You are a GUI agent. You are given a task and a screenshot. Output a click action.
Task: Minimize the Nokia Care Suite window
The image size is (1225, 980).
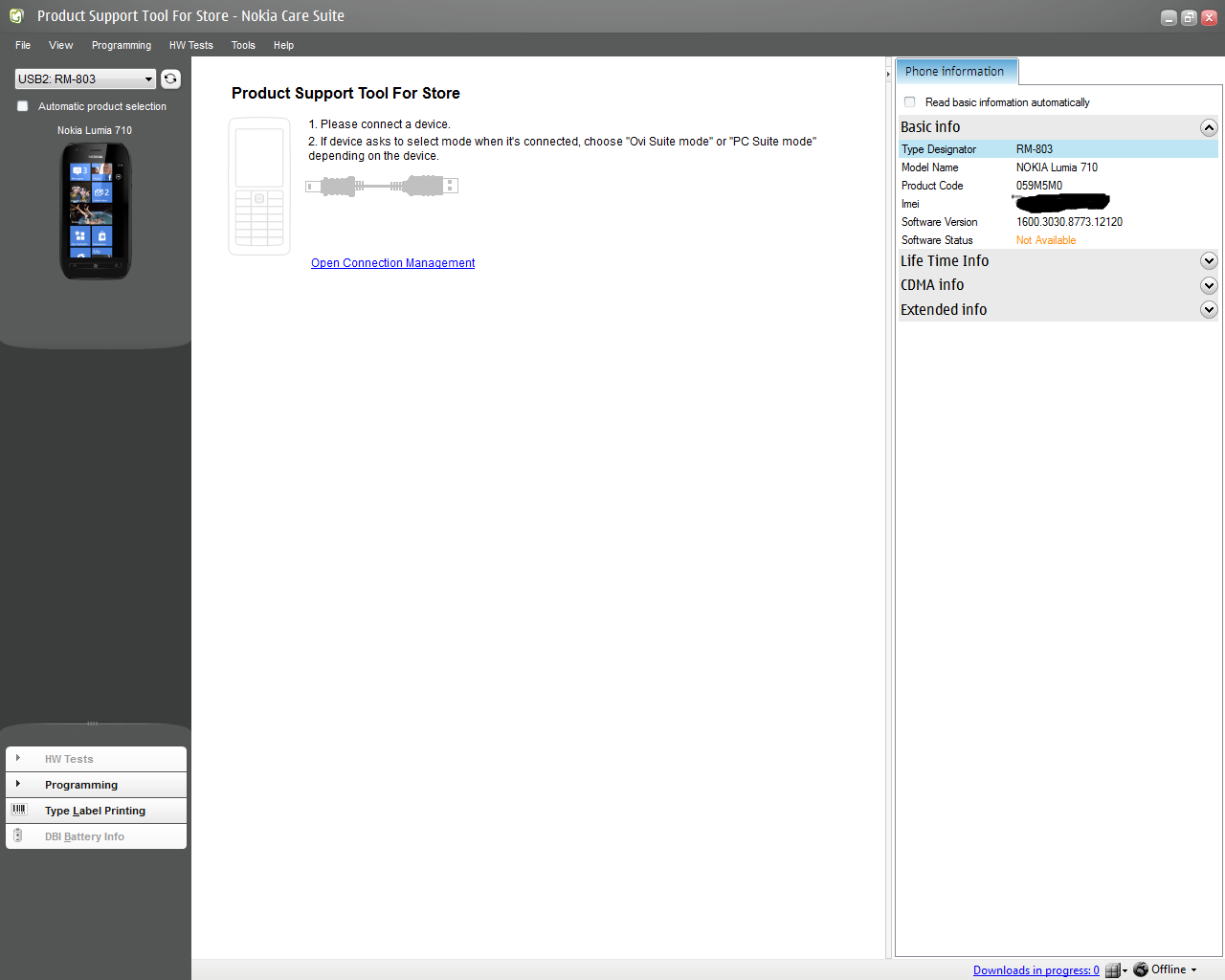click(x=1169, y=17)
